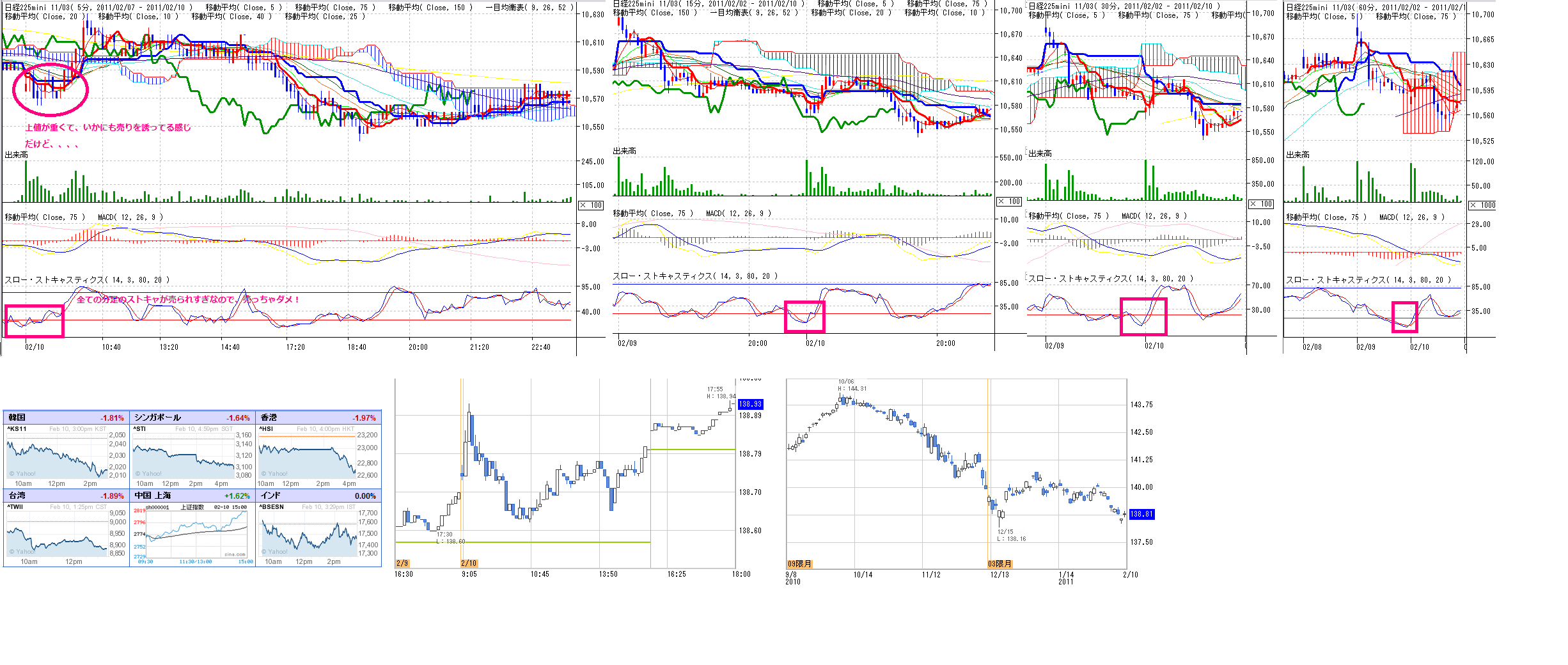Viewport: 1568px width, 665px height.
Task: Click the blue 138.93 current price label
Action: pyautogui.click(x=750, y=404)
